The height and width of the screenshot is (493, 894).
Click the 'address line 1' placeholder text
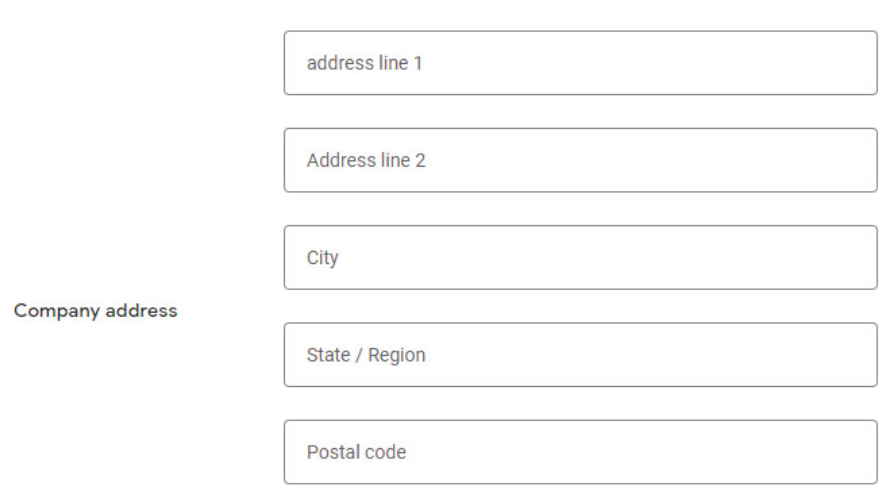pos(364,63)
